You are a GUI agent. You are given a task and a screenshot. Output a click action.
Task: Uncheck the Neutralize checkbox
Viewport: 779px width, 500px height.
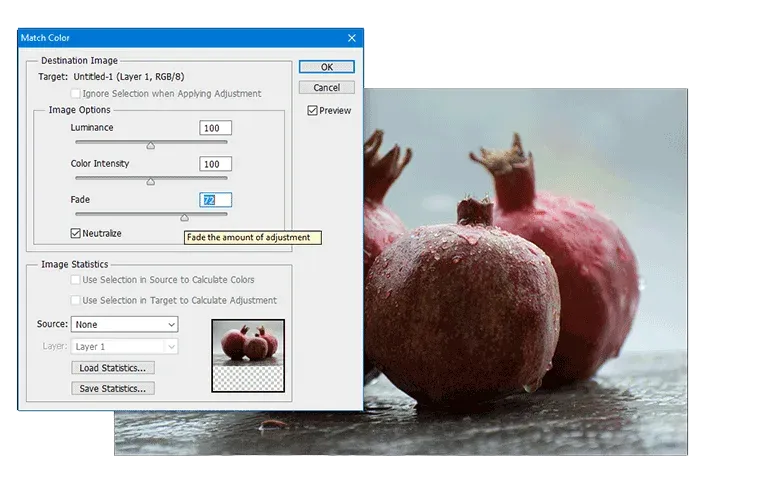click(76, 233)
